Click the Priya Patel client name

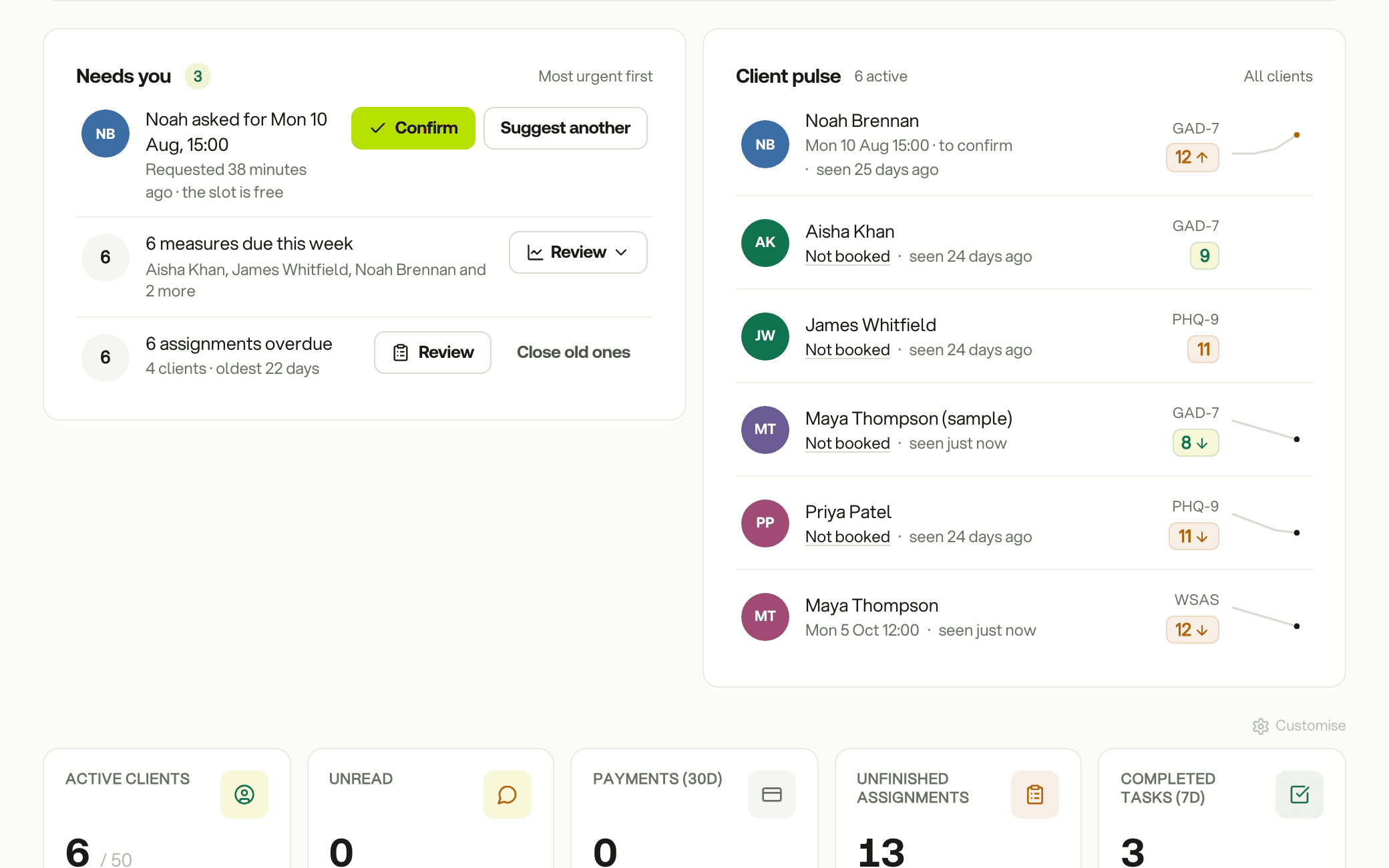(848, 512)
